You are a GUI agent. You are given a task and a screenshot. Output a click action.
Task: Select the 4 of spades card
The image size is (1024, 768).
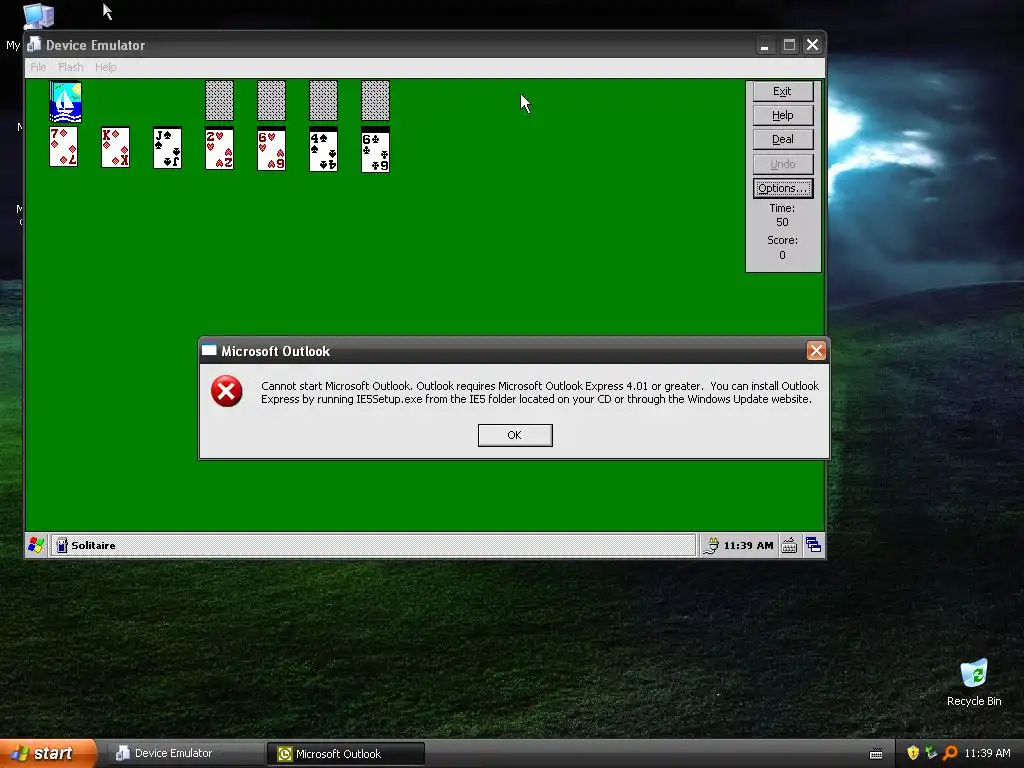point(323,150)
